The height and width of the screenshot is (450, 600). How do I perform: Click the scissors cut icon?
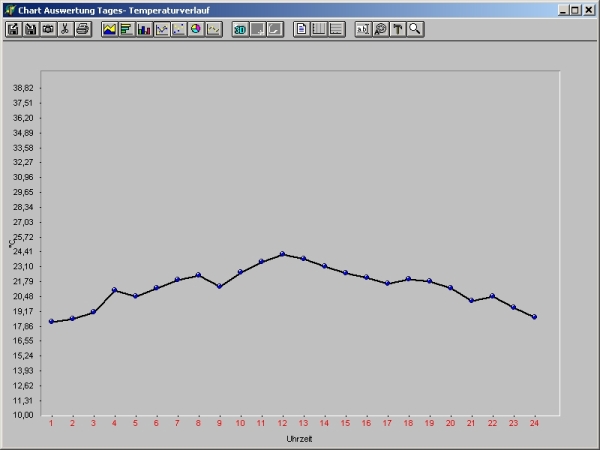[65, 29]
